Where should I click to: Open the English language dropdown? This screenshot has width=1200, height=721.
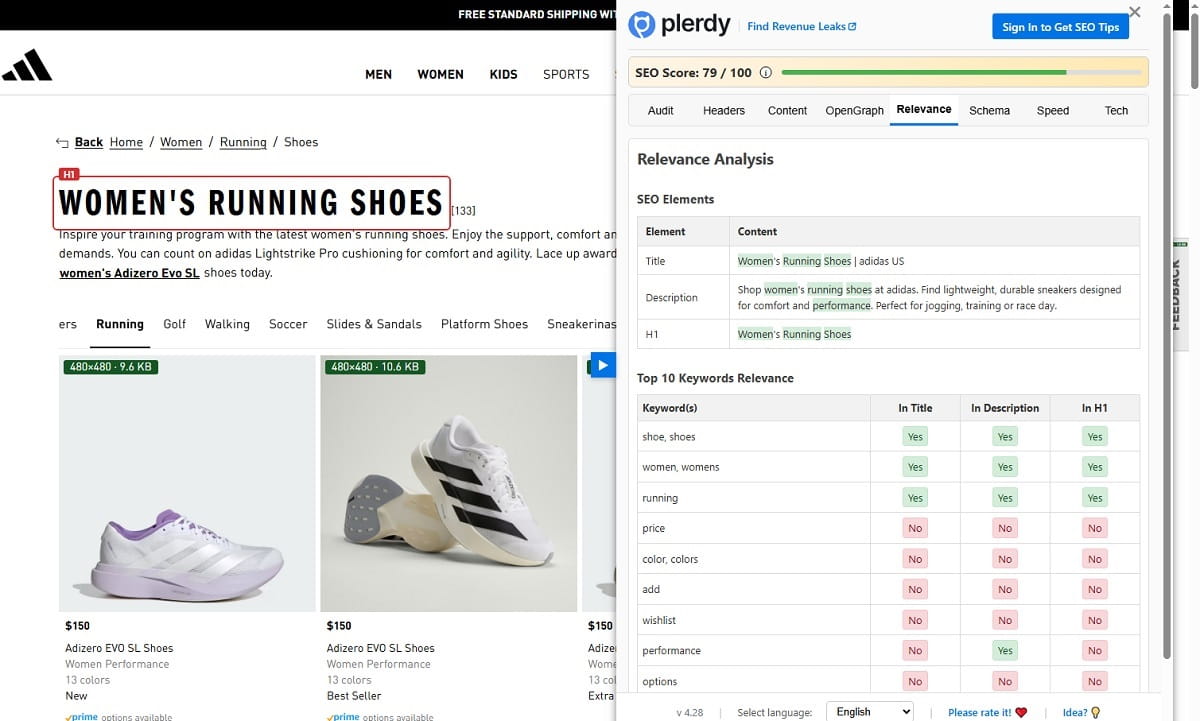(x=869, y=712)
